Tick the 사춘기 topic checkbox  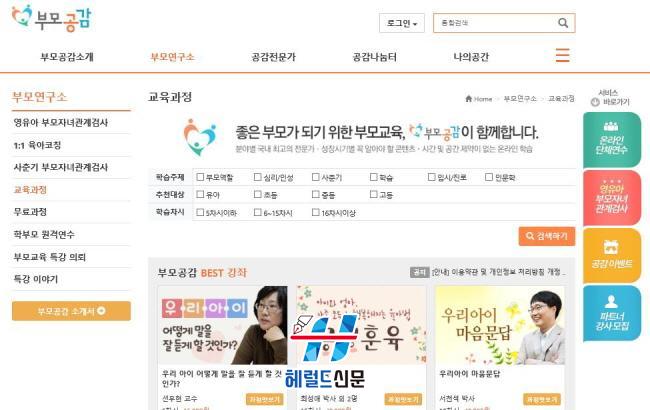[x=315, y=177]
